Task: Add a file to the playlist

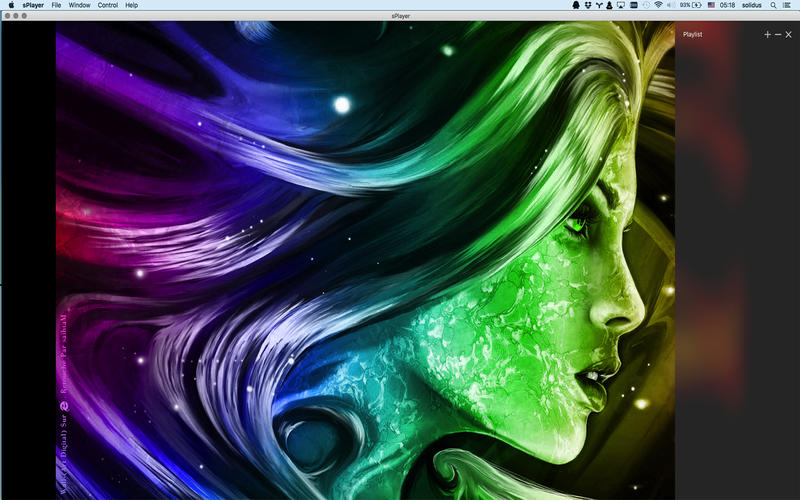Action: [767, 35]
